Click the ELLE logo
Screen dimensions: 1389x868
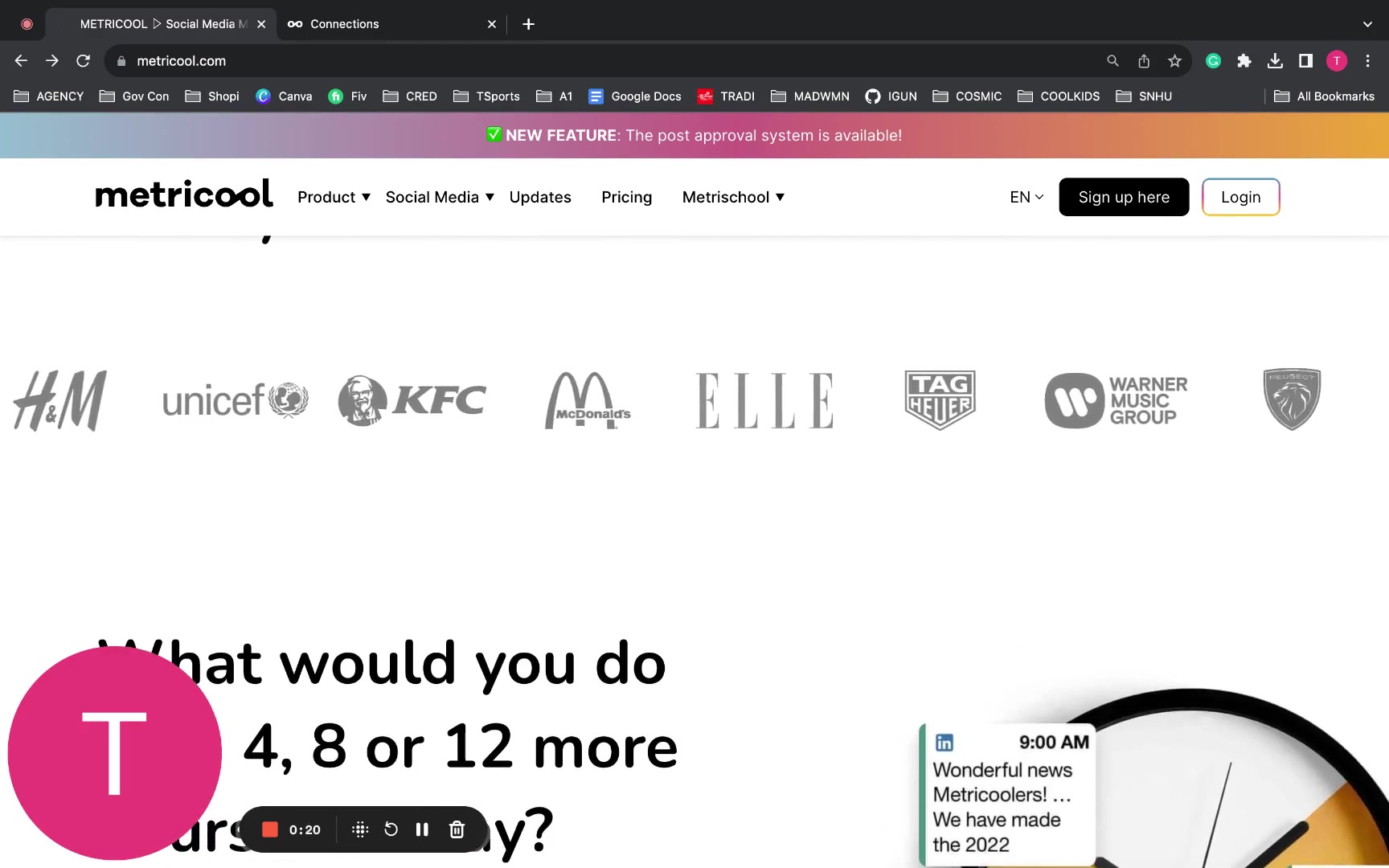(x=764, y=400)
